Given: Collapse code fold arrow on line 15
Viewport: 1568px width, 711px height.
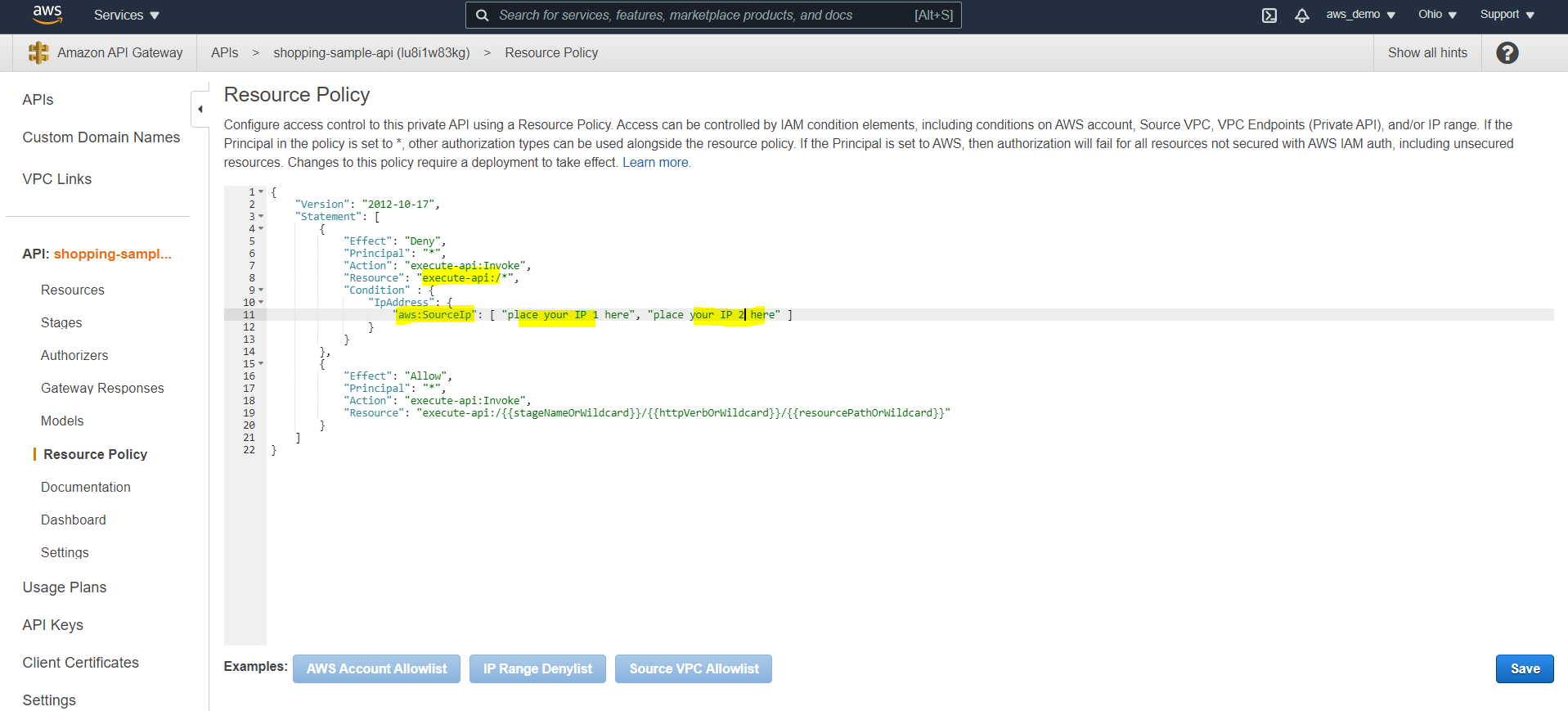Looking at the screenshot, I should pos(261,364).
